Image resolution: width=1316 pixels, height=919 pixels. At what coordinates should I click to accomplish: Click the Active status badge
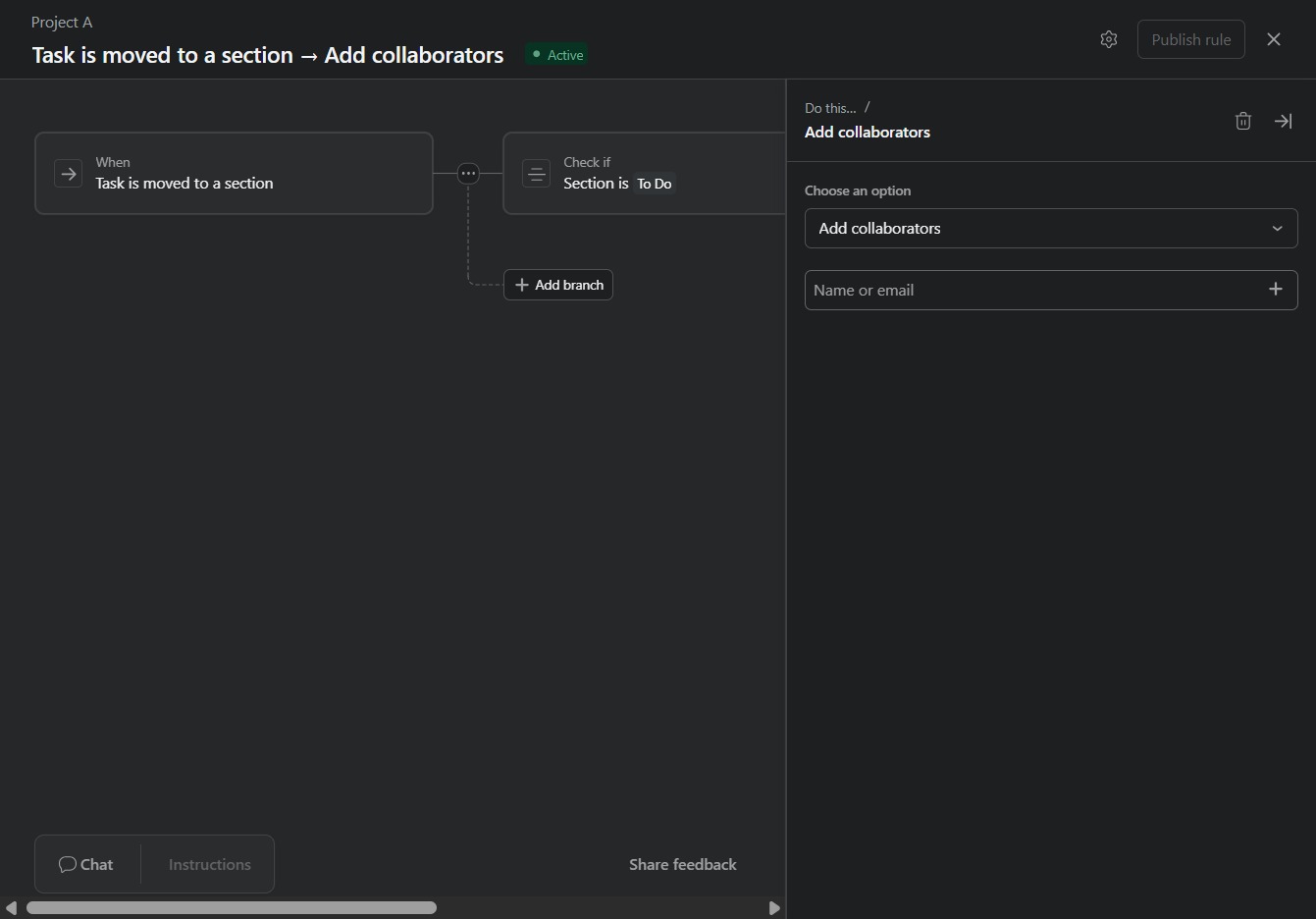[556, 55]
